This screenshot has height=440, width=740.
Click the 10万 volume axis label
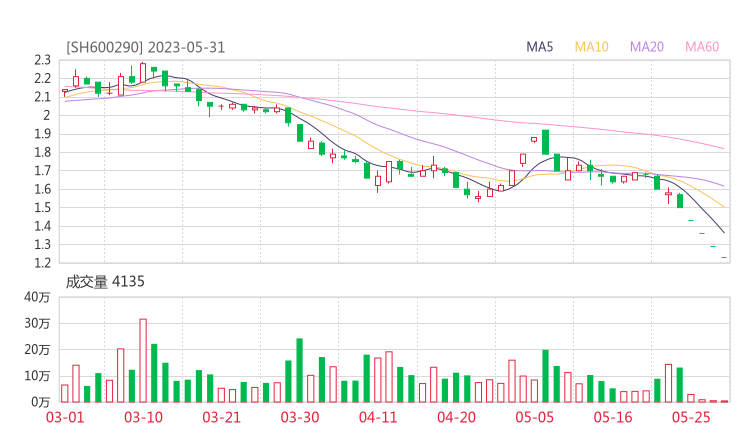[x=37, y=376]
